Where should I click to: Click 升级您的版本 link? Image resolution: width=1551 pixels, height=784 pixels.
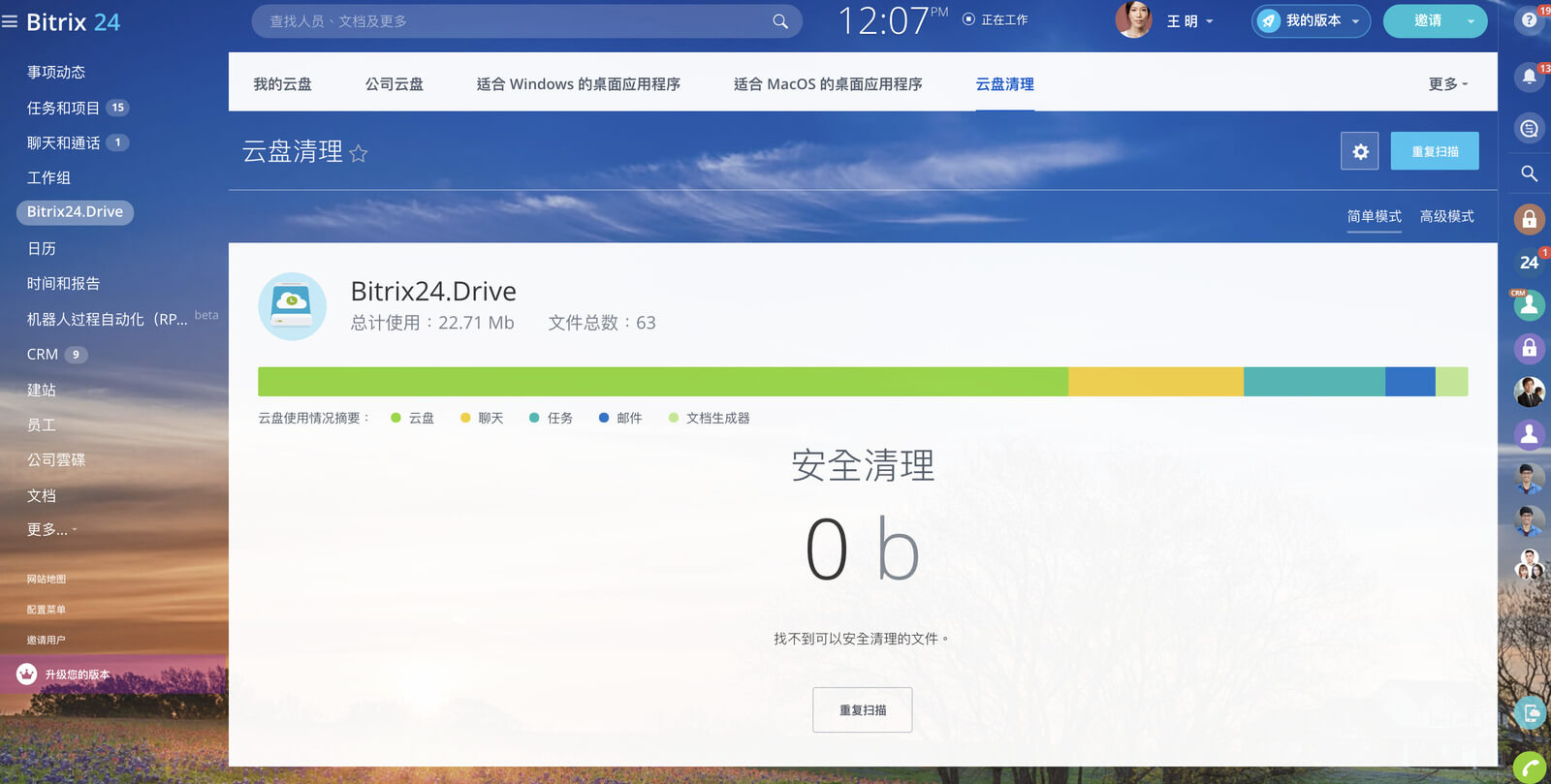(x=78, y=674)
